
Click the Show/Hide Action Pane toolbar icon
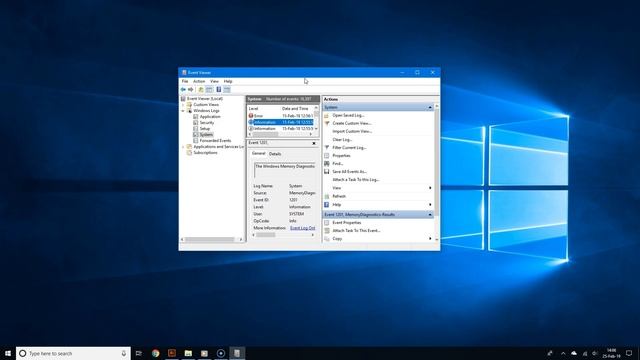click(x=227, y=89)
